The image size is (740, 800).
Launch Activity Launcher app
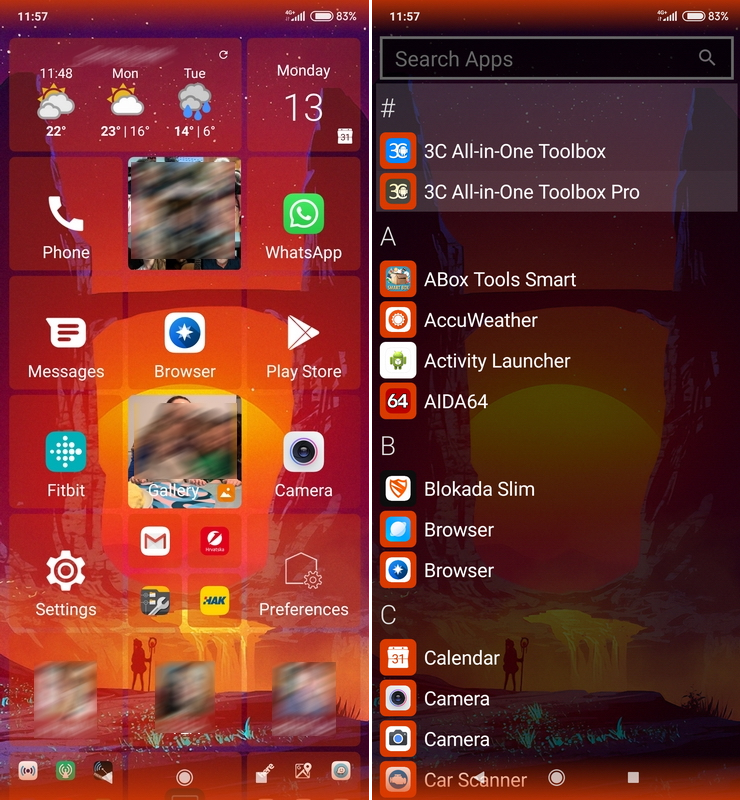(556, 361)
